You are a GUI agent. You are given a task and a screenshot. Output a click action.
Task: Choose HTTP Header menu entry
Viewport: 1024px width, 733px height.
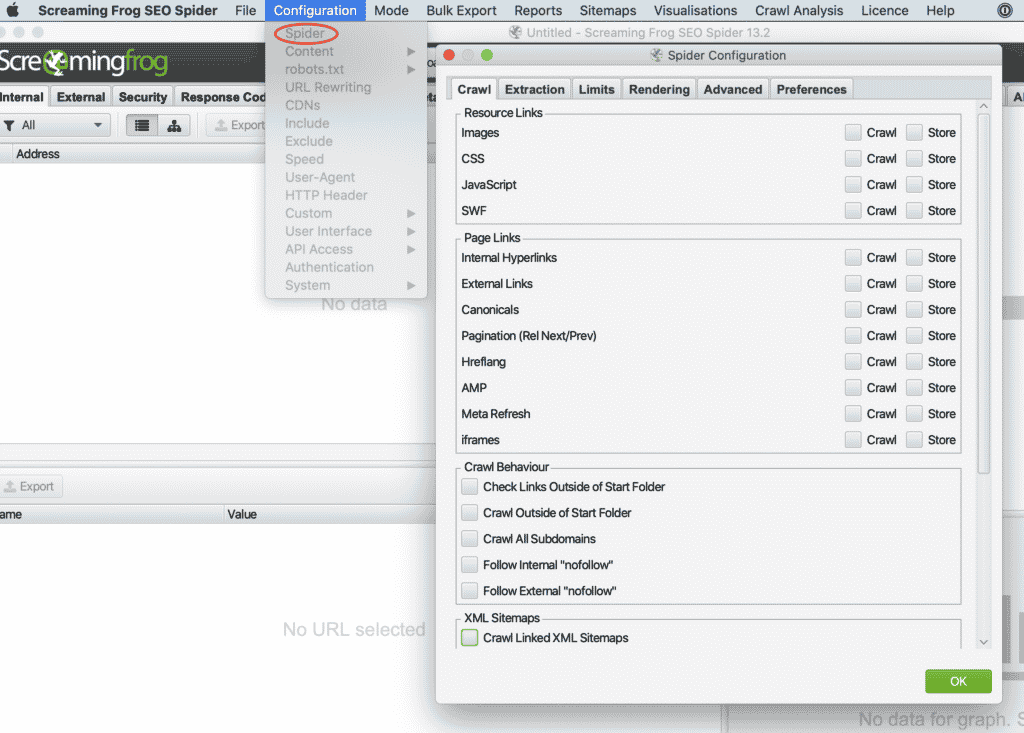coord(326,195)
